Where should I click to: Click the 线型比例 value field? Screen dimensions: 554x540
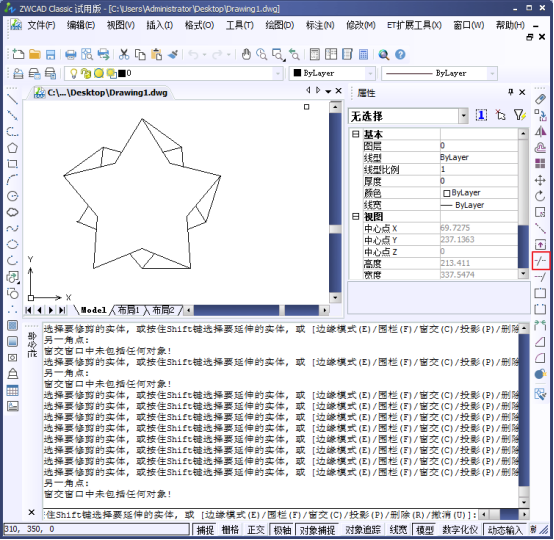tap(479, 169)
